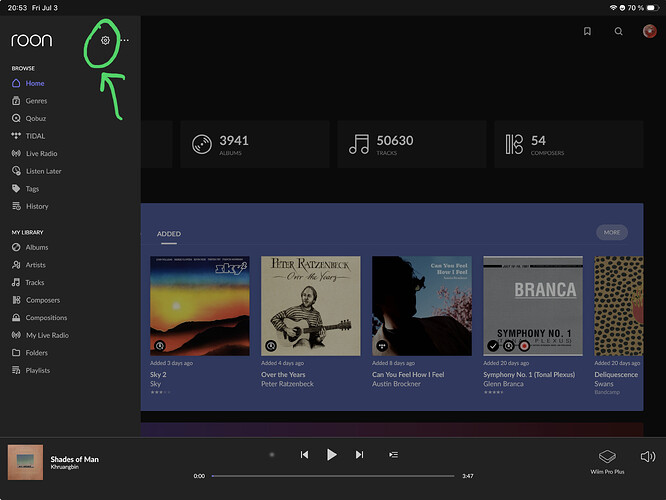Start playback with the play button
This screenshot has height=500, width=666.
(x=332, y=455)
